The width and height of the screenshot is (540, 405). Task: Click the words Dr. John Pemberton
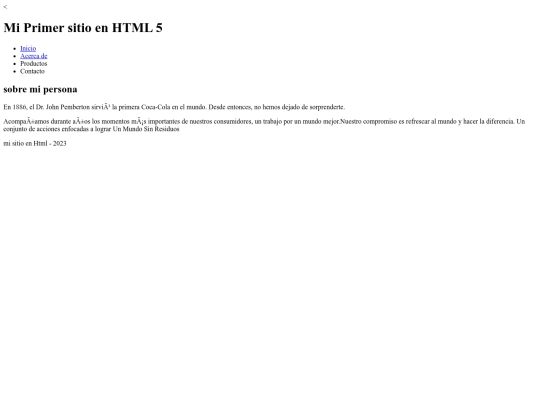pyautogui.click(x=63, y=107)
